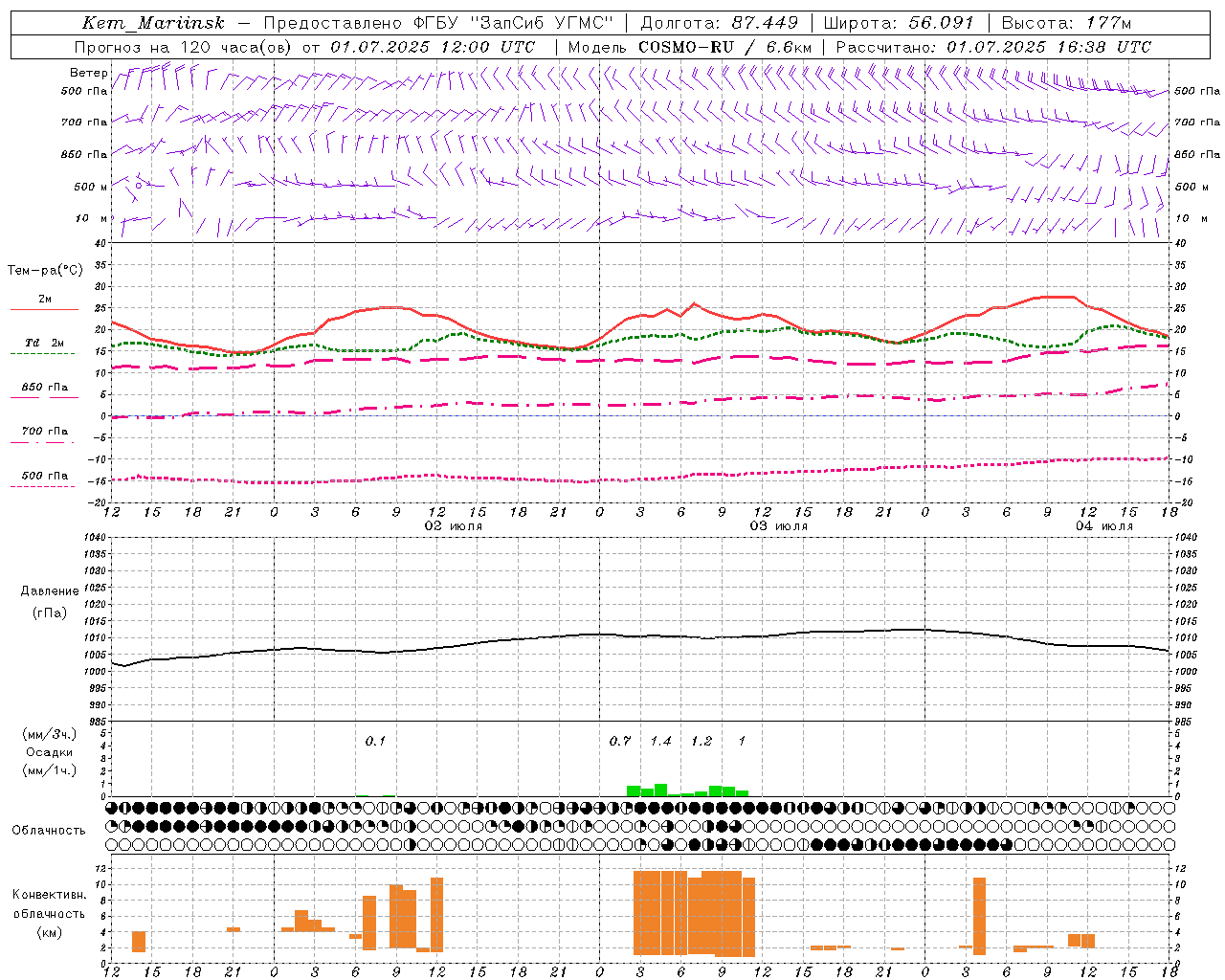This screenshot has width=1225, height=980.
Task: Click the station name Kem_Mariinsk
Action: point(153,23)
